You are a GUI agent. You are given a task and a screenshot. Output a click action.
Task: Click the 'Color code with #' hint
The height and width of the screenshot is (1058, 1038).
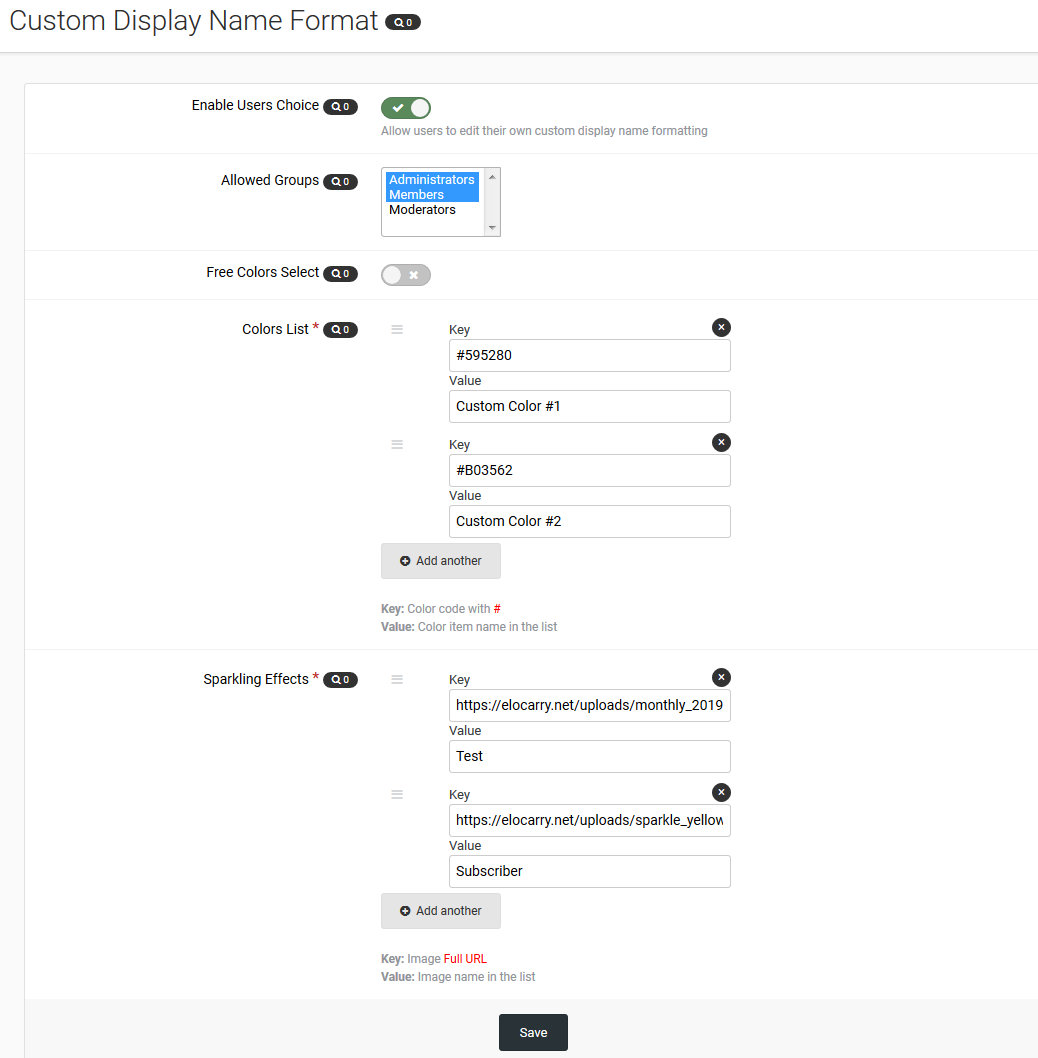(454, 609)
